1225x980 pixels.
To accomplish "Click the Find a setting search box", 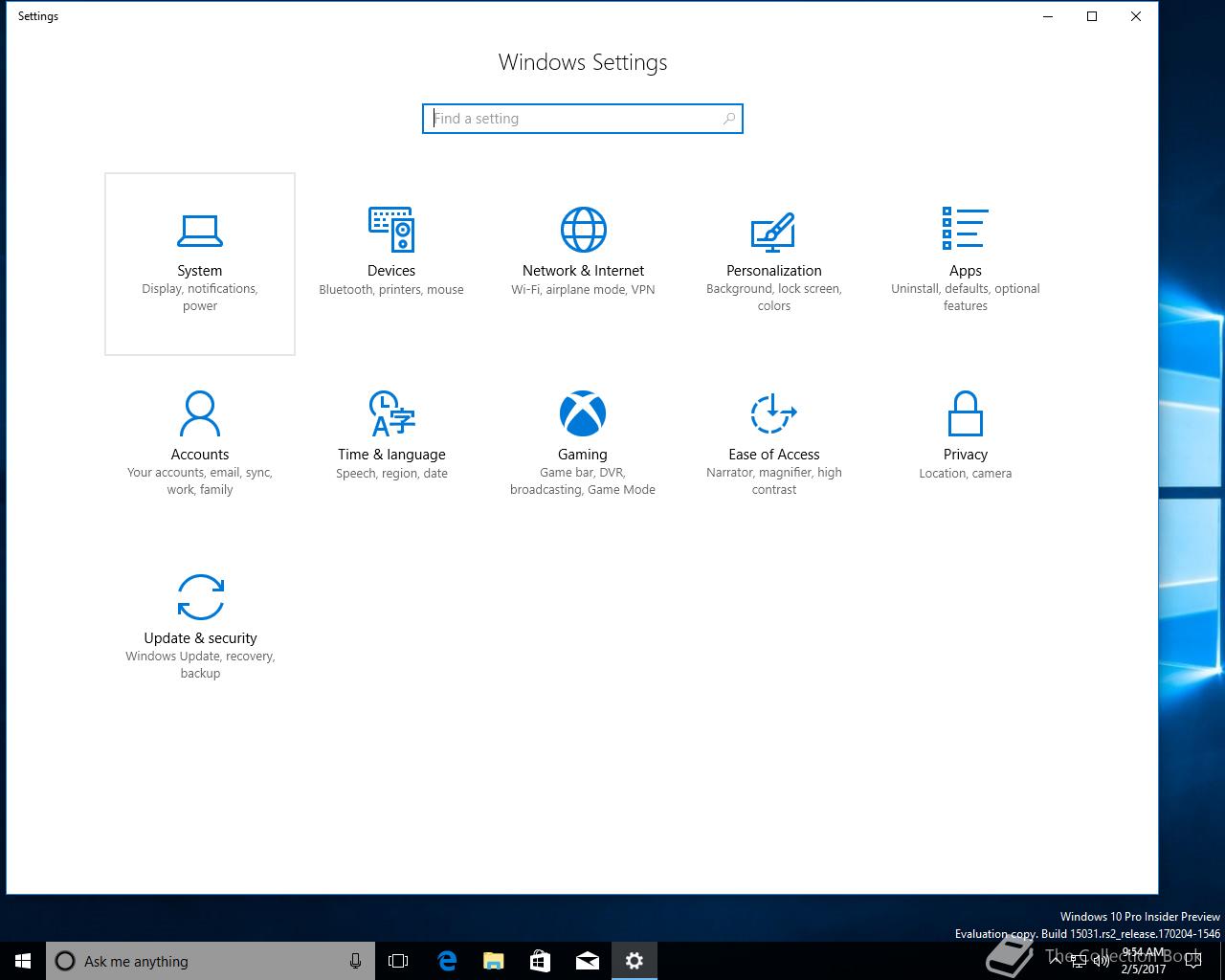I will coord(583,119).
